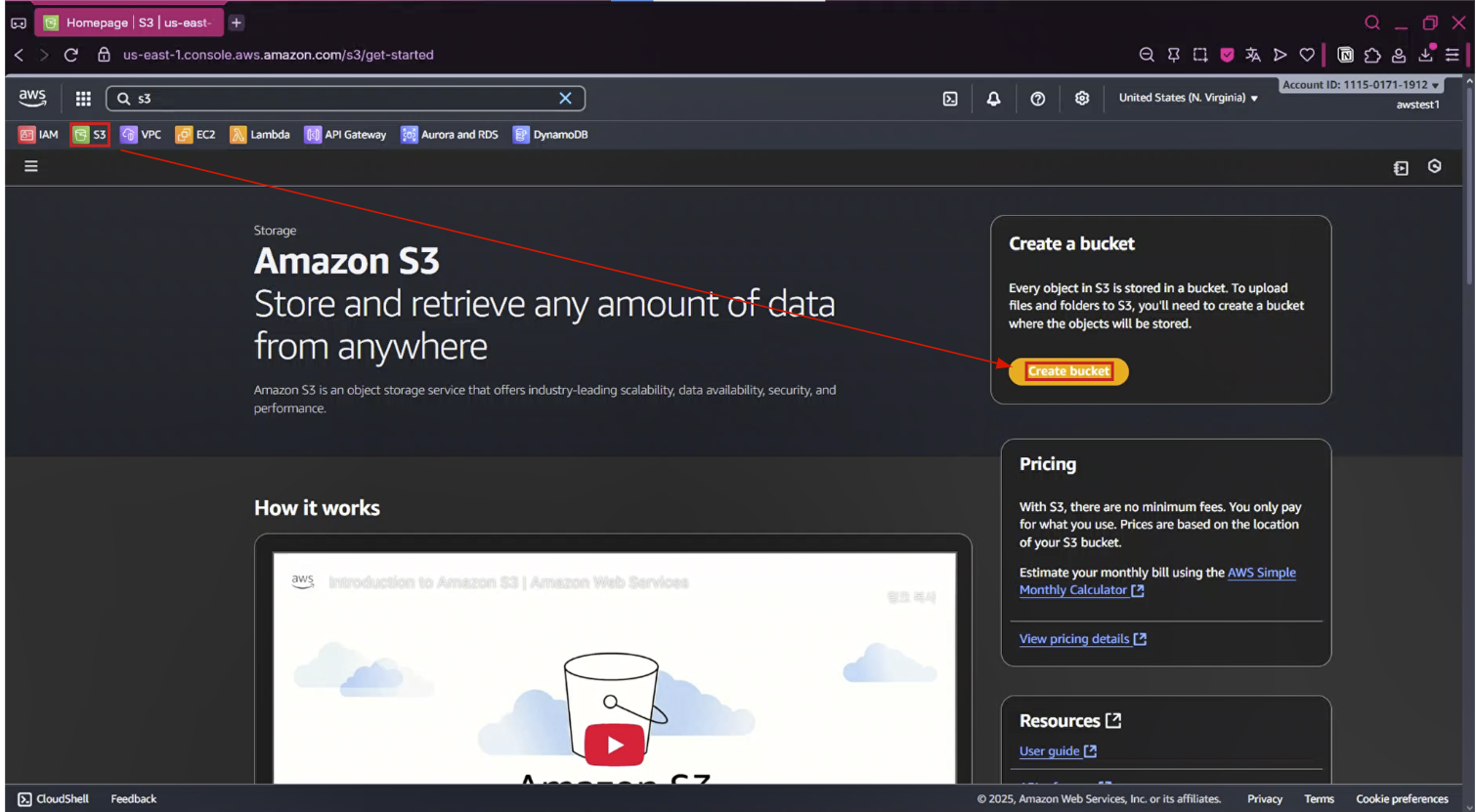Click the Resources heading link
Viewport: 1476px width, 812px height.
(x=1069, y=721)
